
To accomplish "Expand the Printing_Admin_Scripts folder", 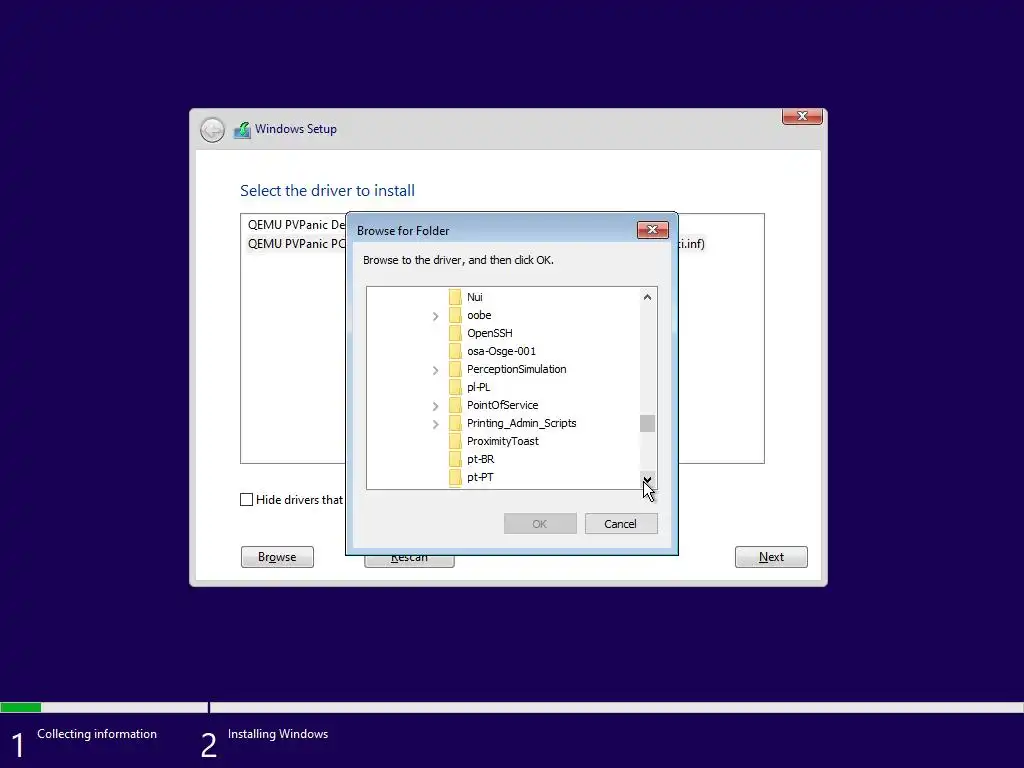I will [436, 424].
